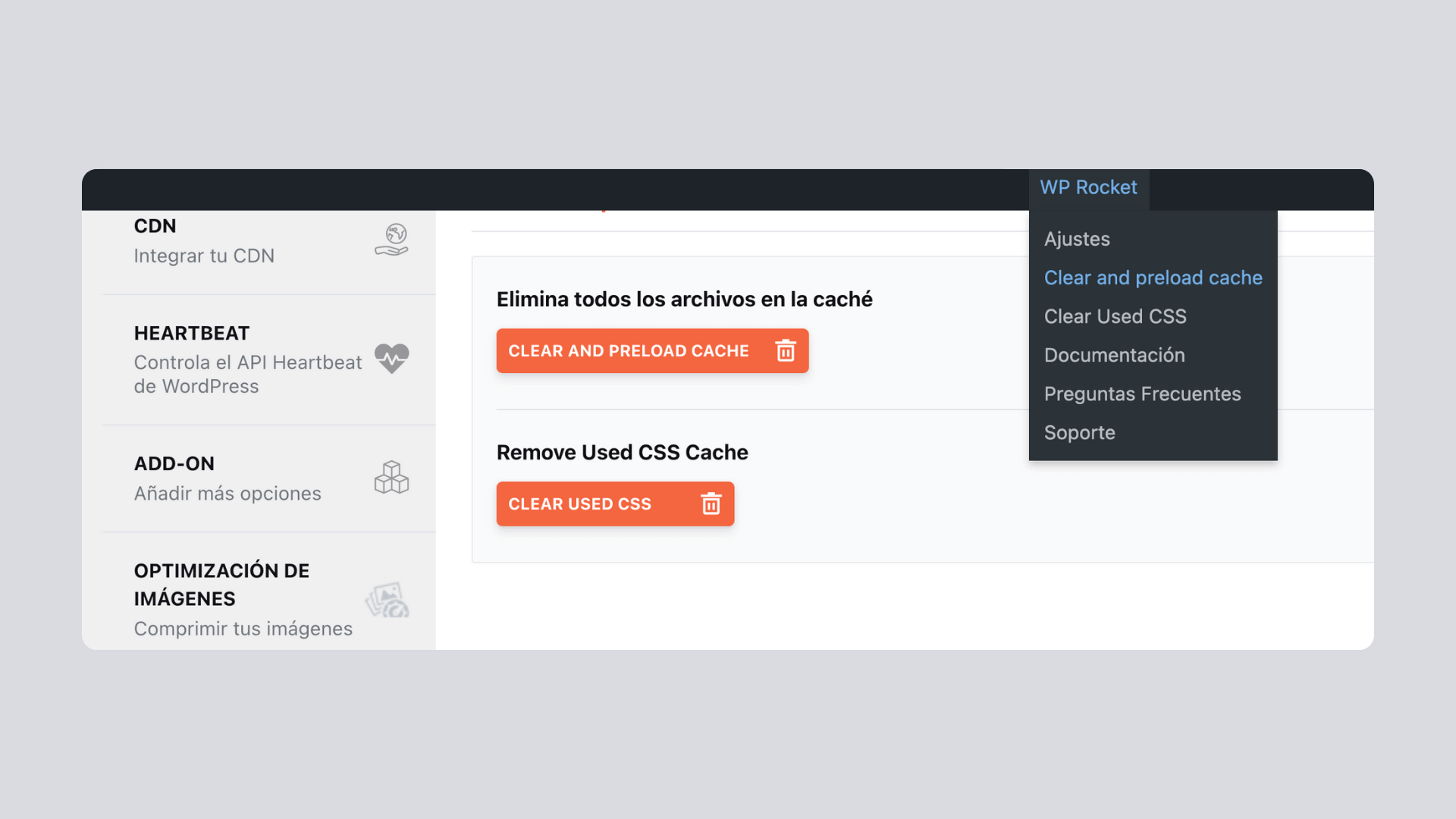Image resolution: width=1456 pixels, height=819 pixels.
Task: Choose Clear and preload cache menu entry
Action: click(x=1153, y=278)
